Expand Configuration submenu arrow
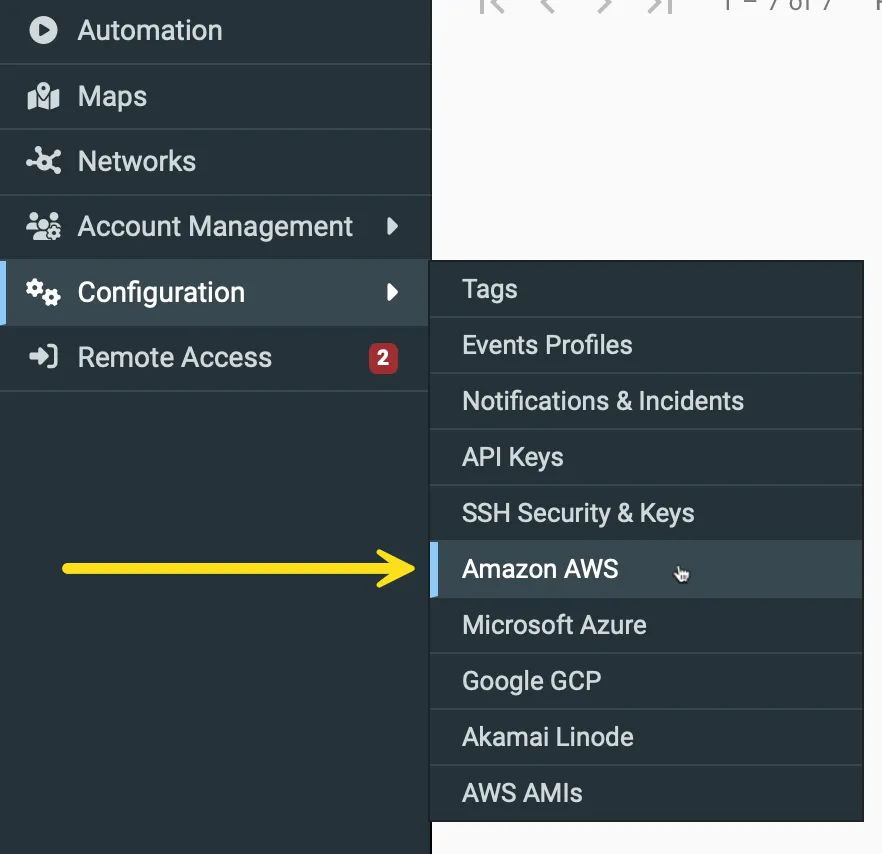This screenshot has height=854, width=882. coord(393,292)
